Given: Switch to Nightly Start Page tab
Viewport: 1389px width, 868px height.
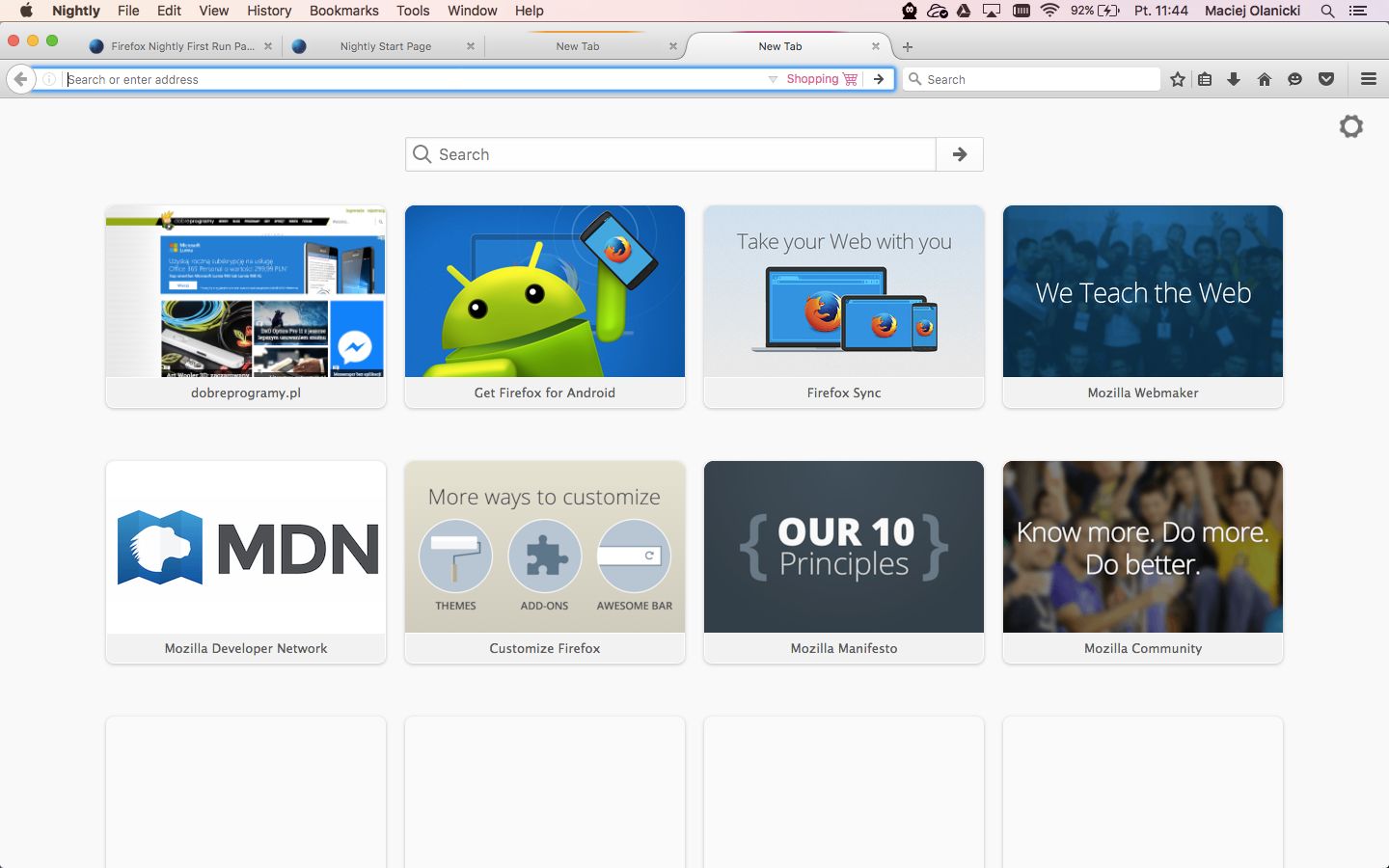Looking at the screenshot, I should [x=385, y=46].
